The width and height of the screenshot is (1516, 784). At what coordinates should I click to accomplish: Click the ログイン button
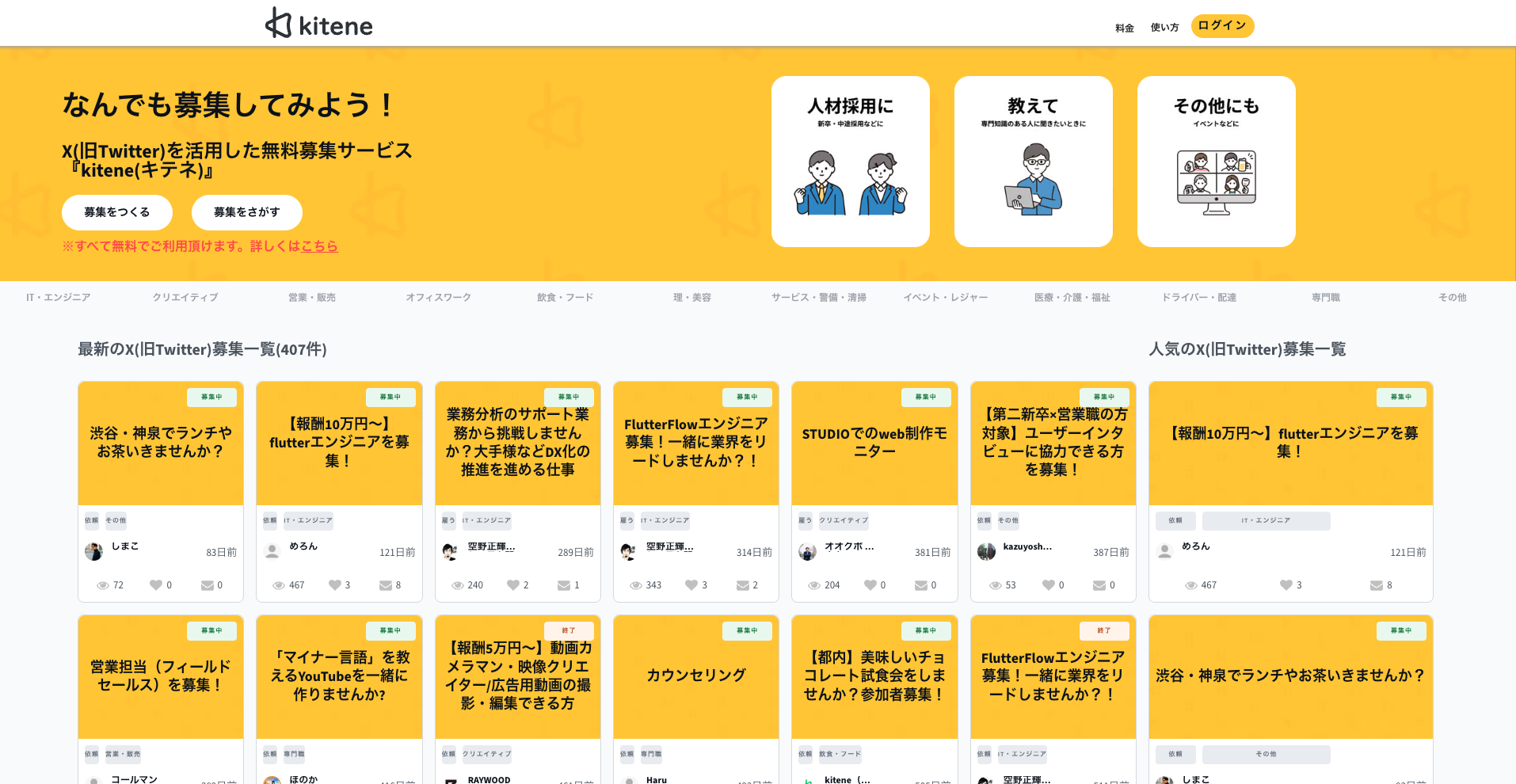(x=1222, y=25)
